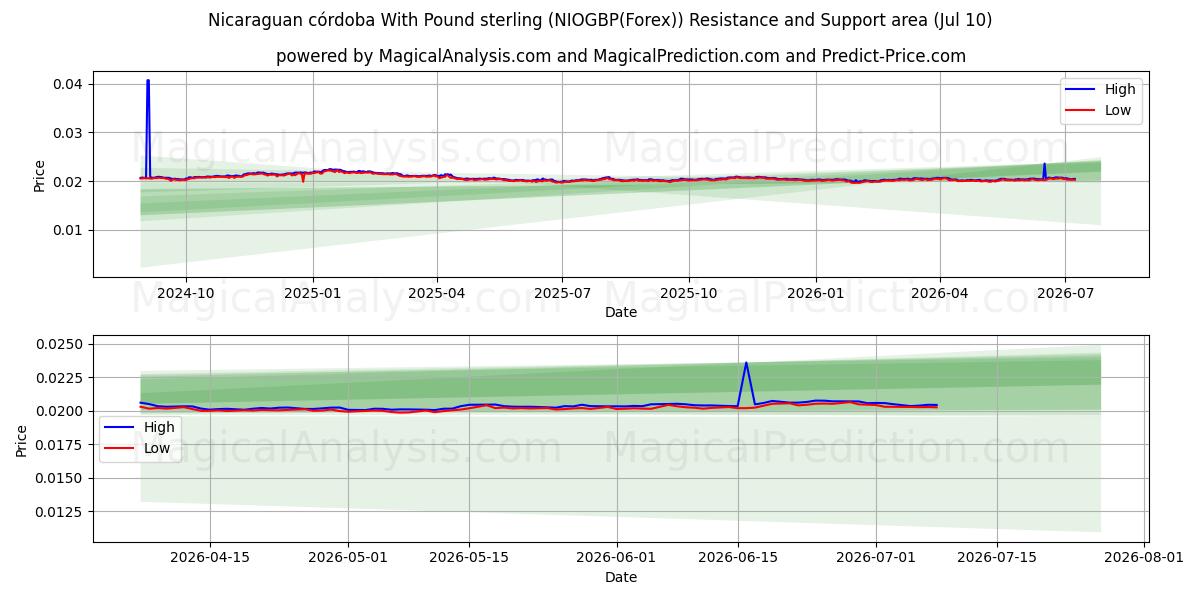Click the 0.04 tick on the upper y-axis
The image size is (1200, 600).
point(68,84)
